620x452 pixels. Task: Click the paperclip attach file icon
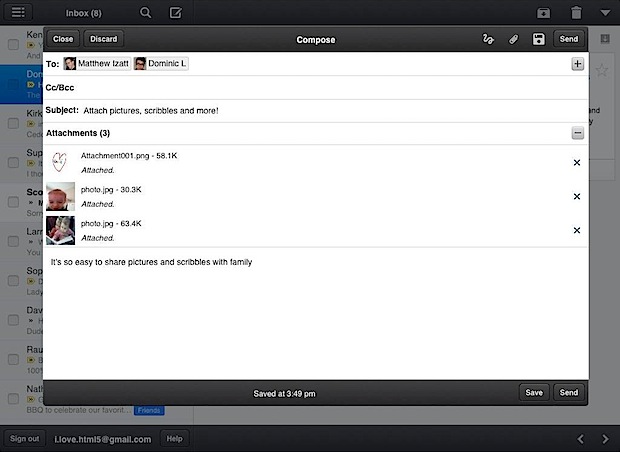pos(513,39)
